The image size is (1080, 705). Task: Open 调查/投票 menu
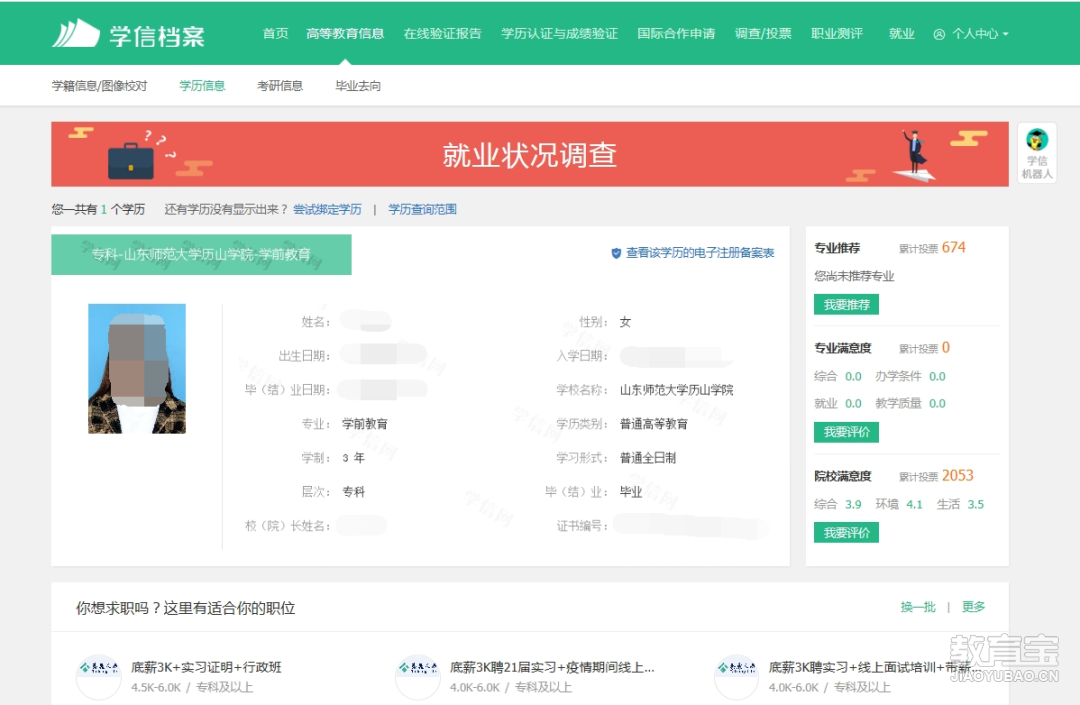(x=762, y=33)
